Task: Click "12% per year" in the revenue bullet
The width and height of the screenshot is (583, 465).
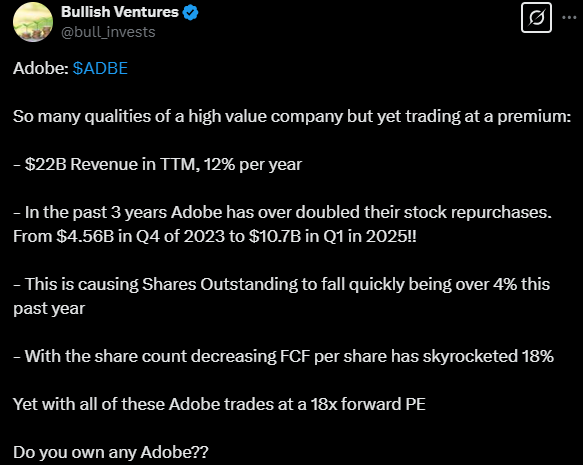Action: (x=252, y=164)
